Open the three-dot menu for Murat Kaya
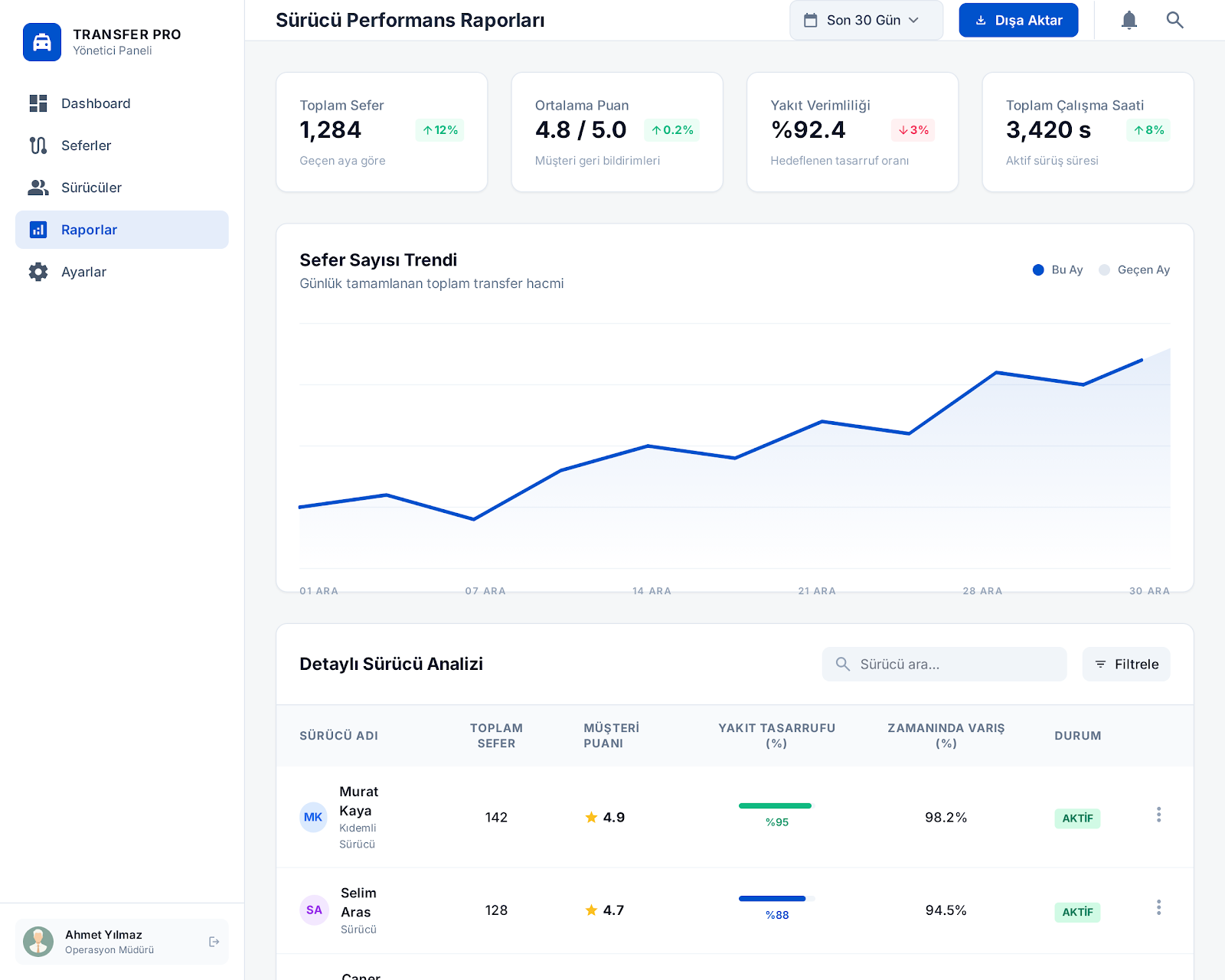Screen dimensions: 1225x980 [1158, 815]
